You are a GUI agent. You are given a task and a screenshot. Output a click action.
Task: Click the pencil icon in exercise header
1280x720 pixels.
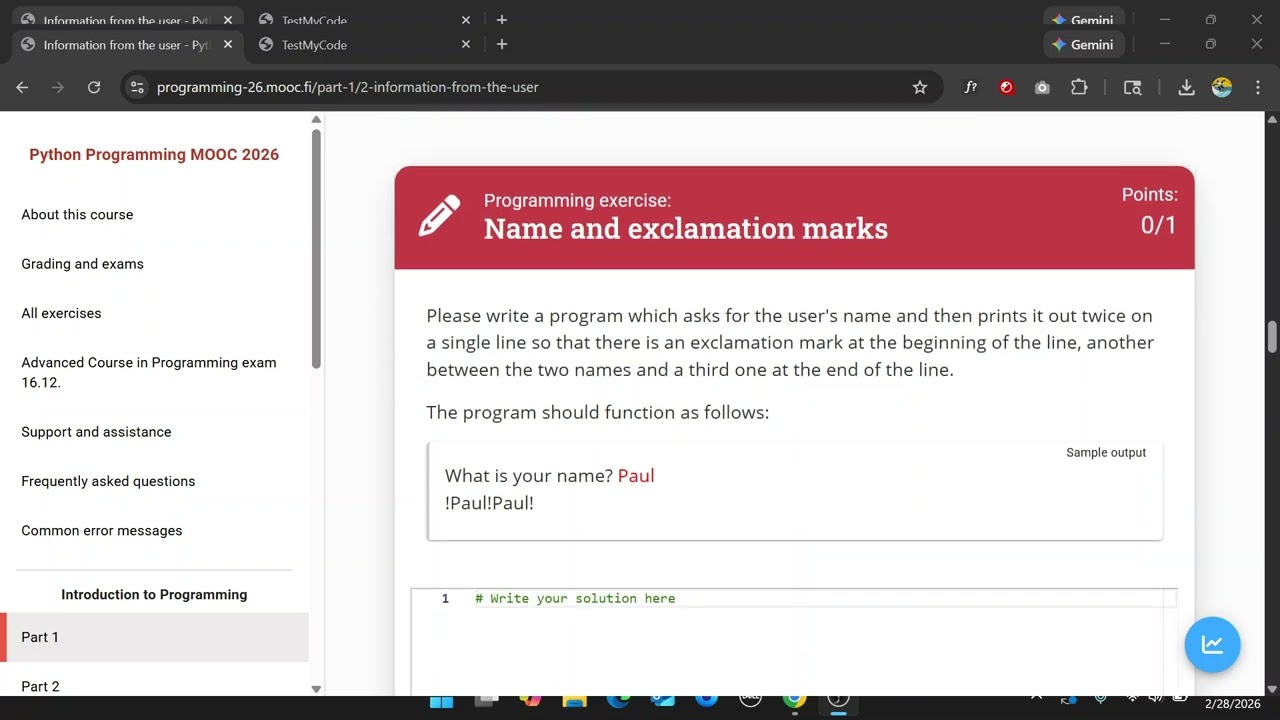[439, 215]
